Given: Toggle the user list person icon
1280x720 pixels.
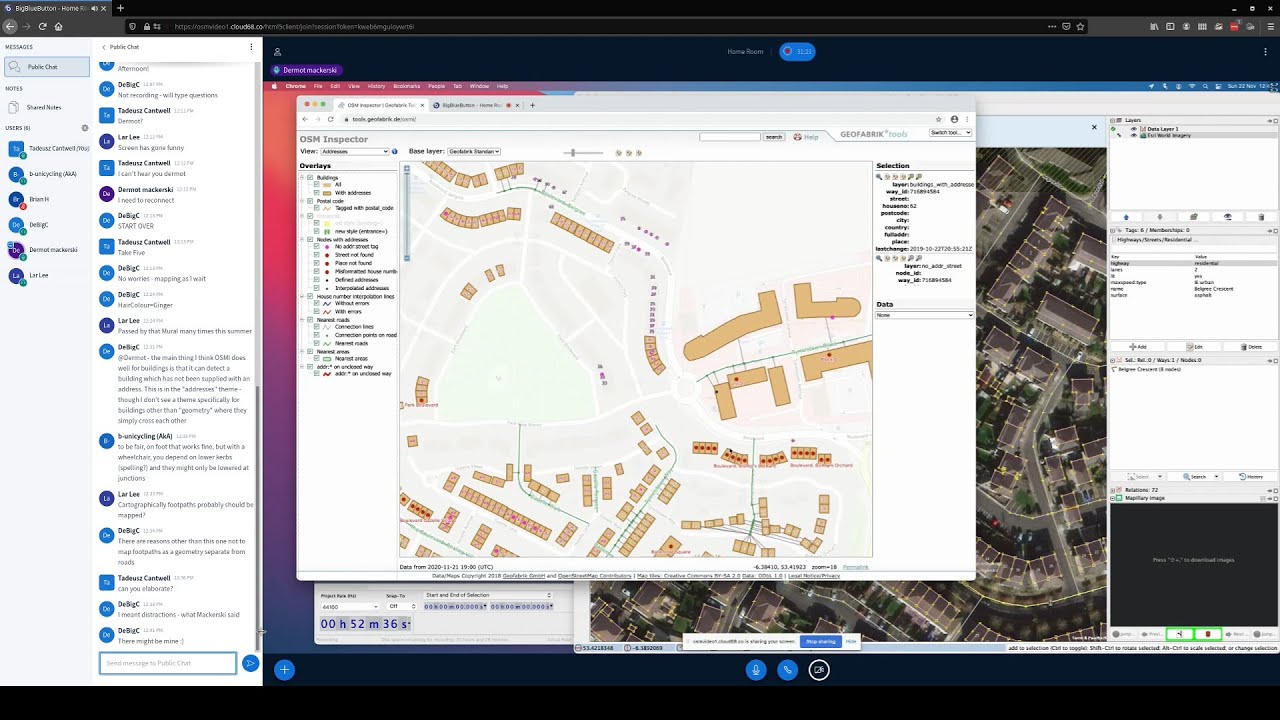Looking at the screenshot, I should (277, 52).
